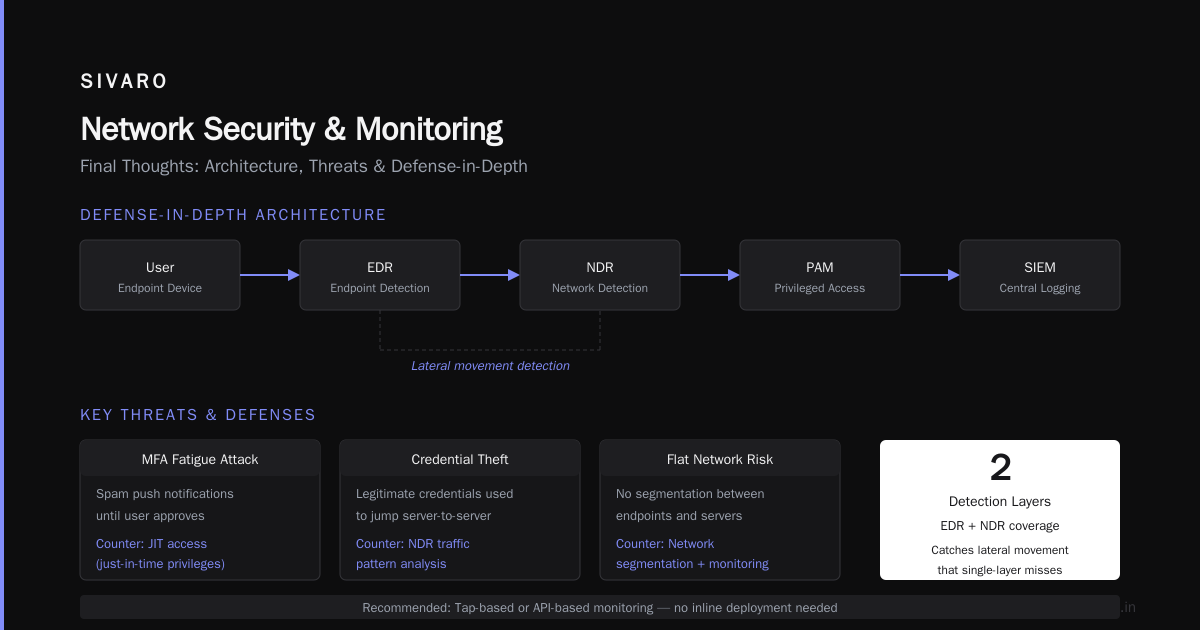Click the Network Security & Monitoring title

291,129
